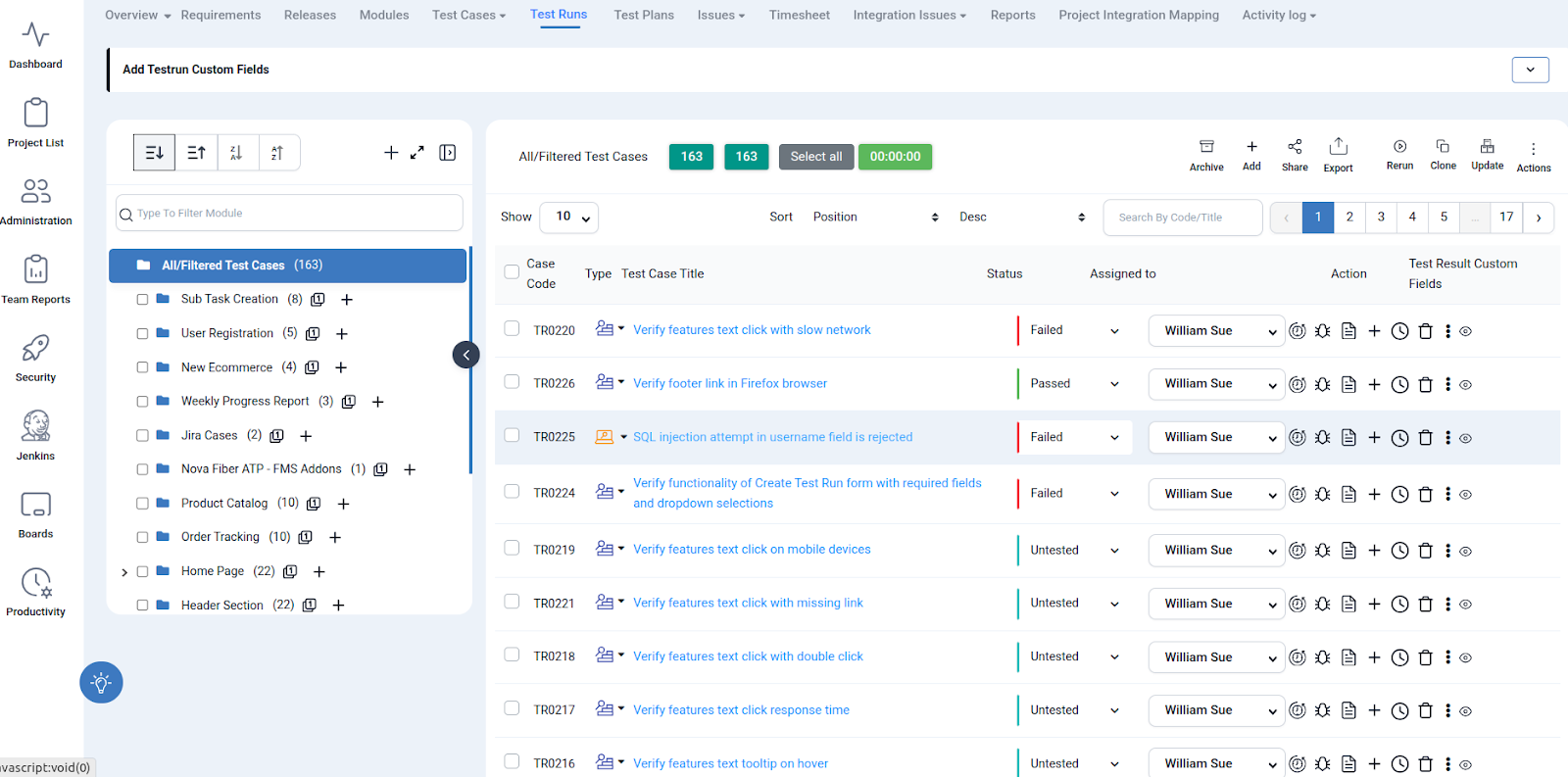Open the Reports menu item

[x=1012, y=15]
